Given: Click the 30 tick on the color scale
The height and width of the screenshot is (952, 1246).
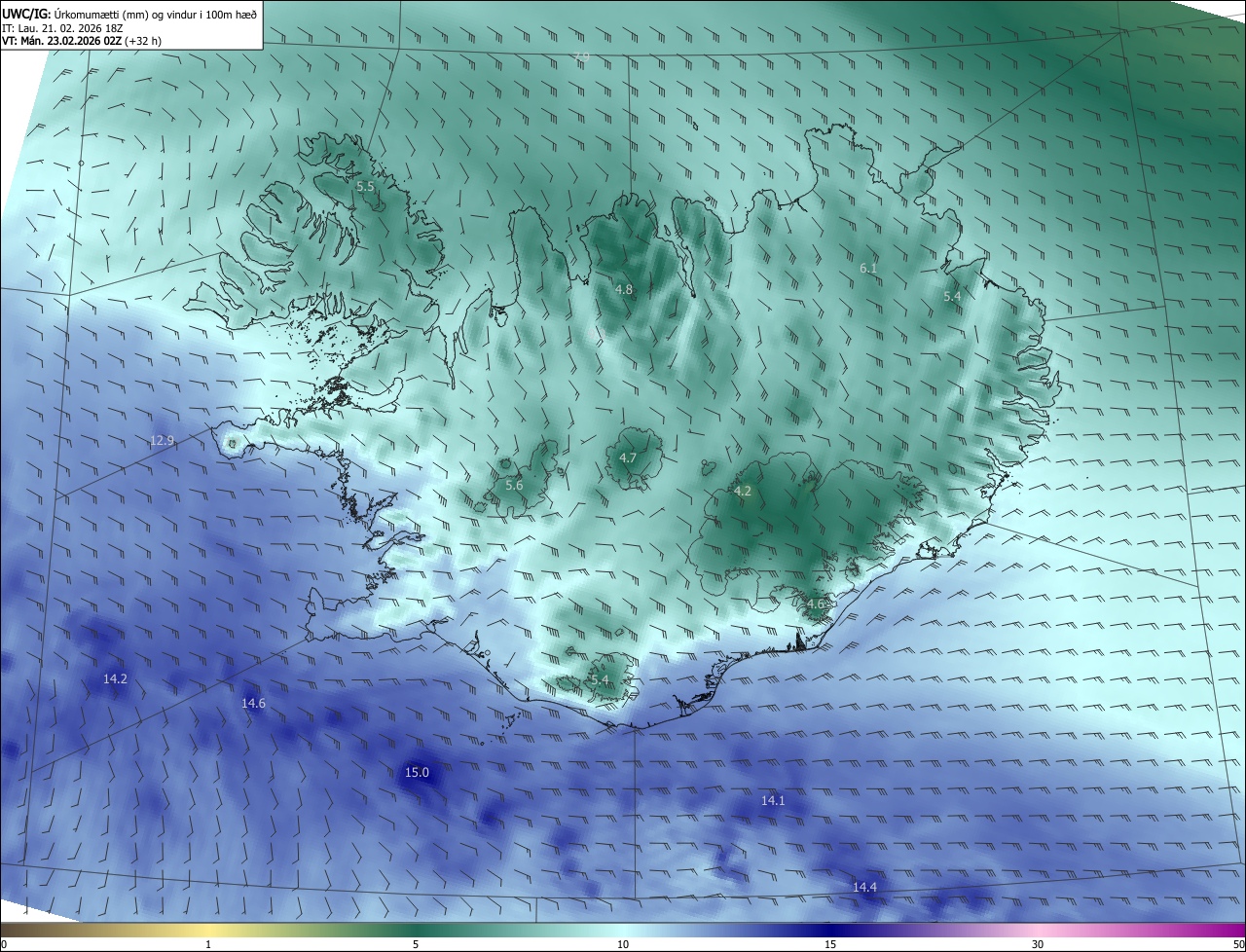Looking at the screenshot, I should click(1038, 944).
